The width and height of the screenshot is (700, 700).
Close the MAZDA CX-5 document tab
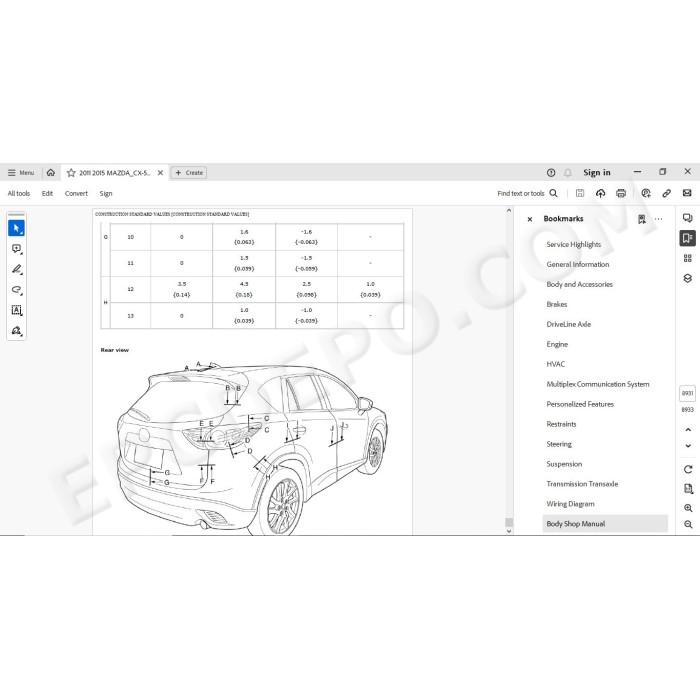point(160,173)
